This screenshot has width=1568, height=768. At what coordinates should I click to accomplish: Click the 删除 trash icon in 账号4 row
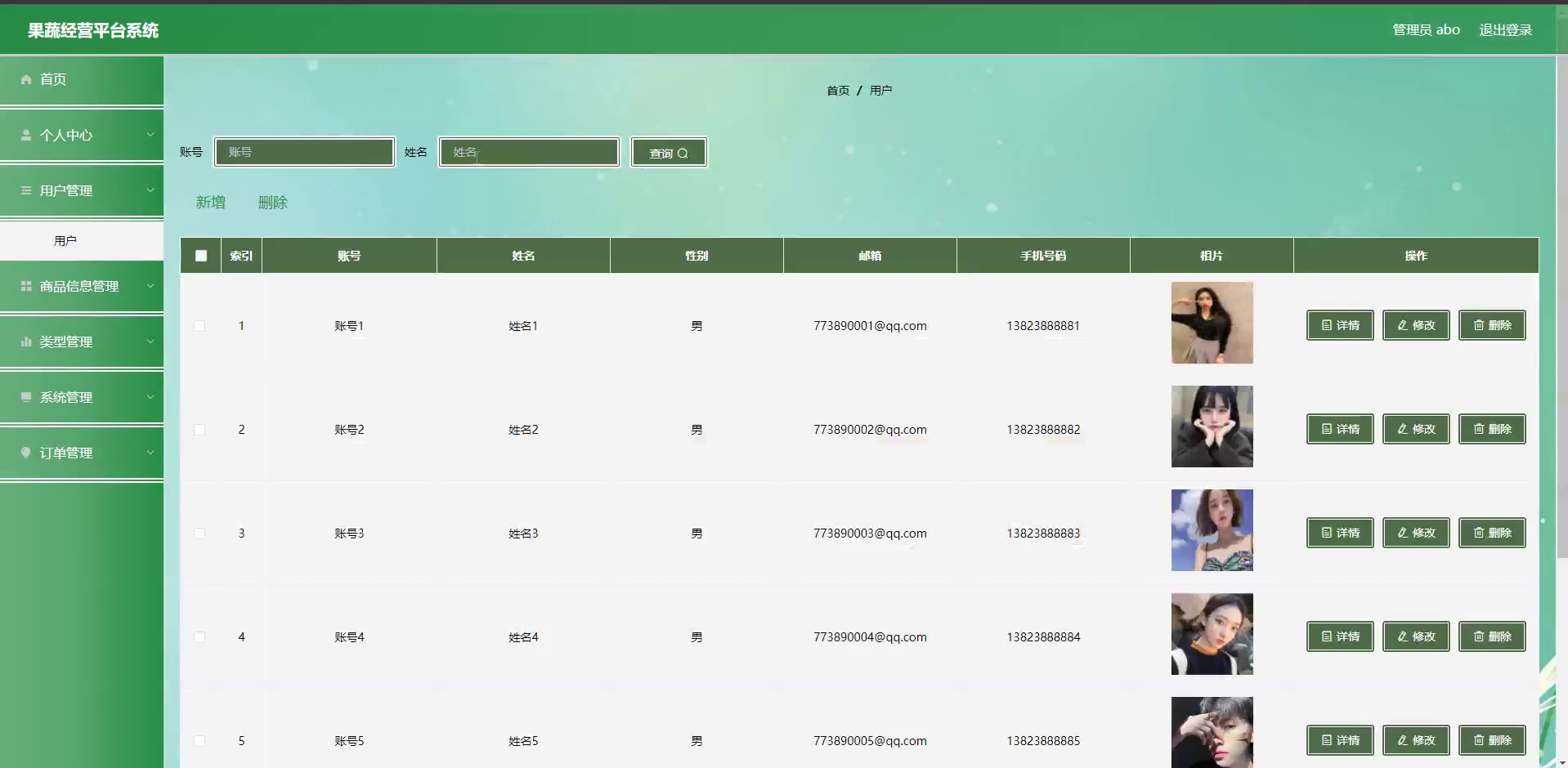click(x=1479, y=636)
